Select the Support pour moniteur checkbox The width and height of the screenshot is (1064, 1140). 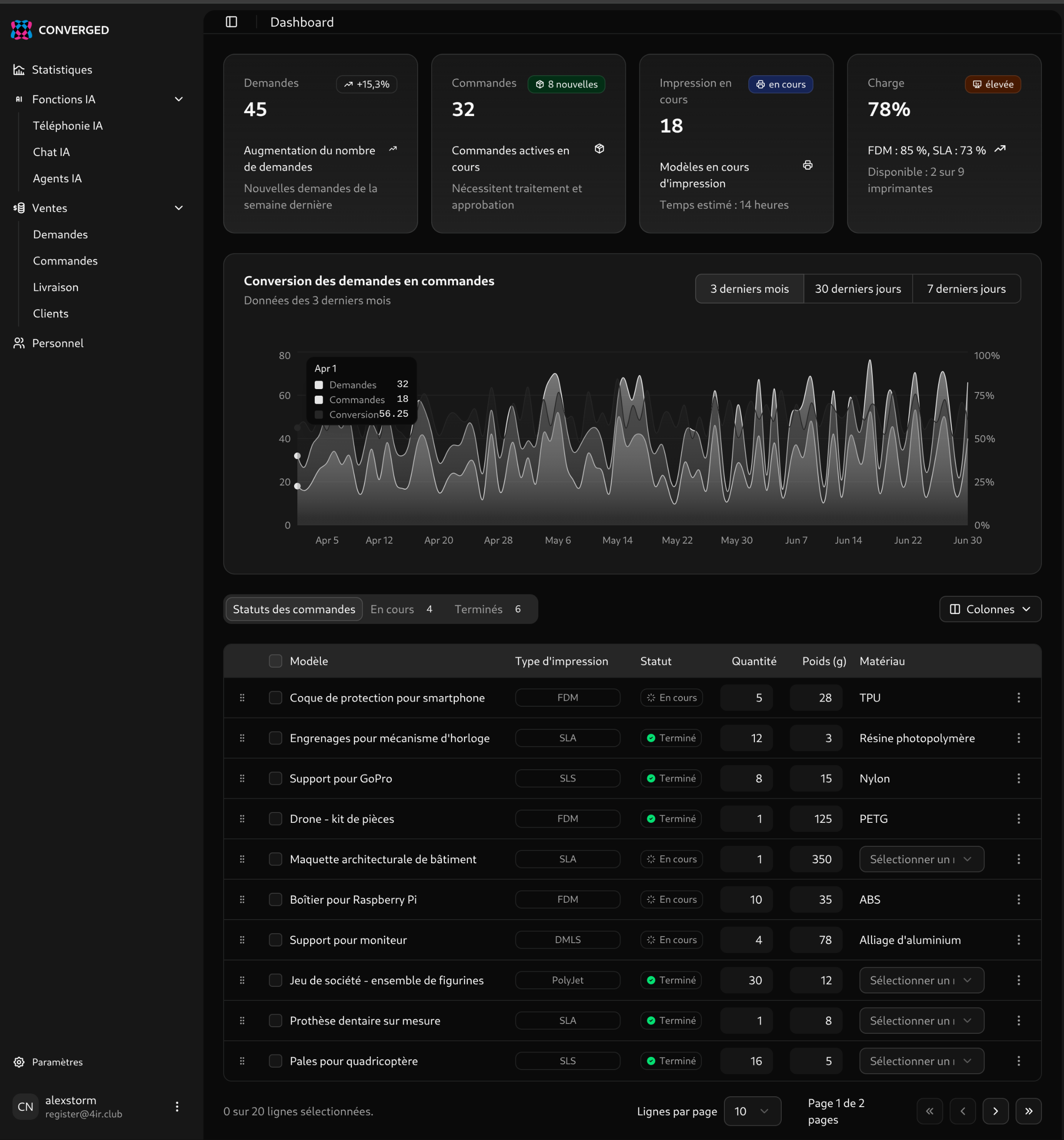point(276,940)
